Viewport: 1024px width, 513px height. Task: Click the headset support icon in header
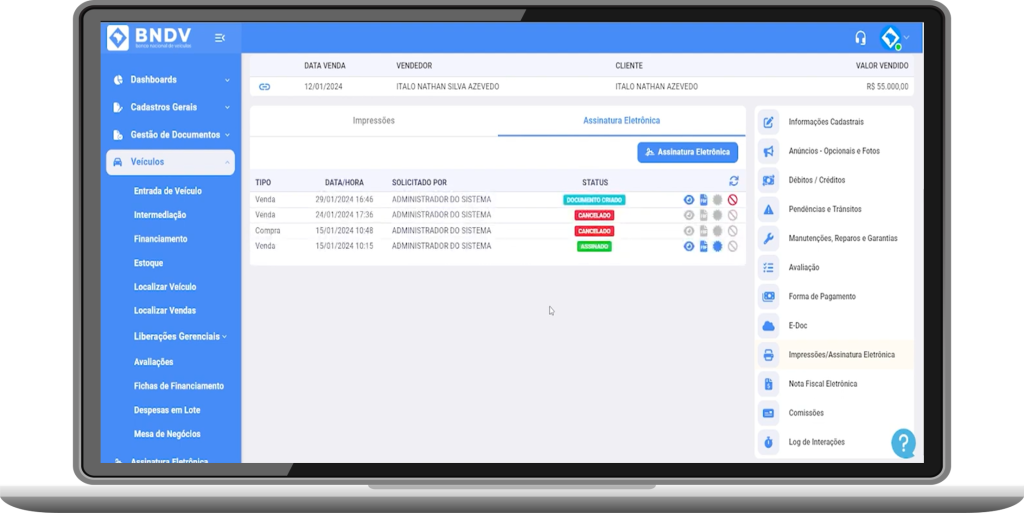click(860, 38)
